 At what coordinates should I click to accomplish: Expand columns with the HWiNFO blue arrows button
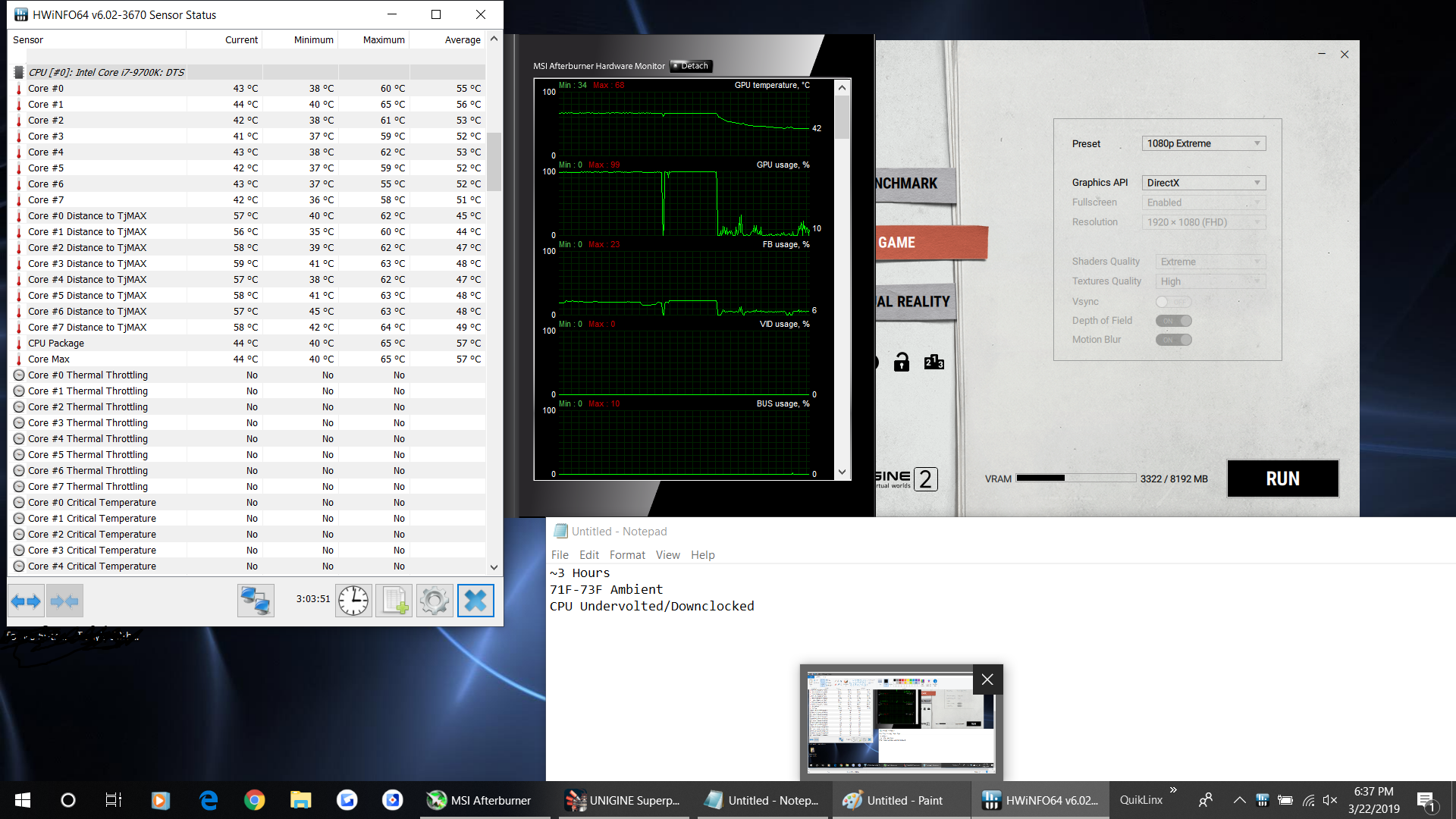pyautogui.click(x=26, y=601)
